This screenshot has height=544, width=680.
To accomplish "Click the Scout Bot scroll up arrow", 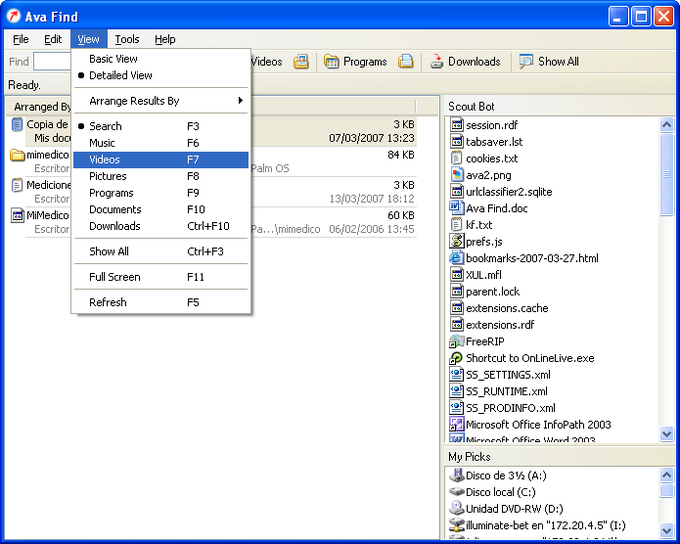I will (x=666, y=125).
